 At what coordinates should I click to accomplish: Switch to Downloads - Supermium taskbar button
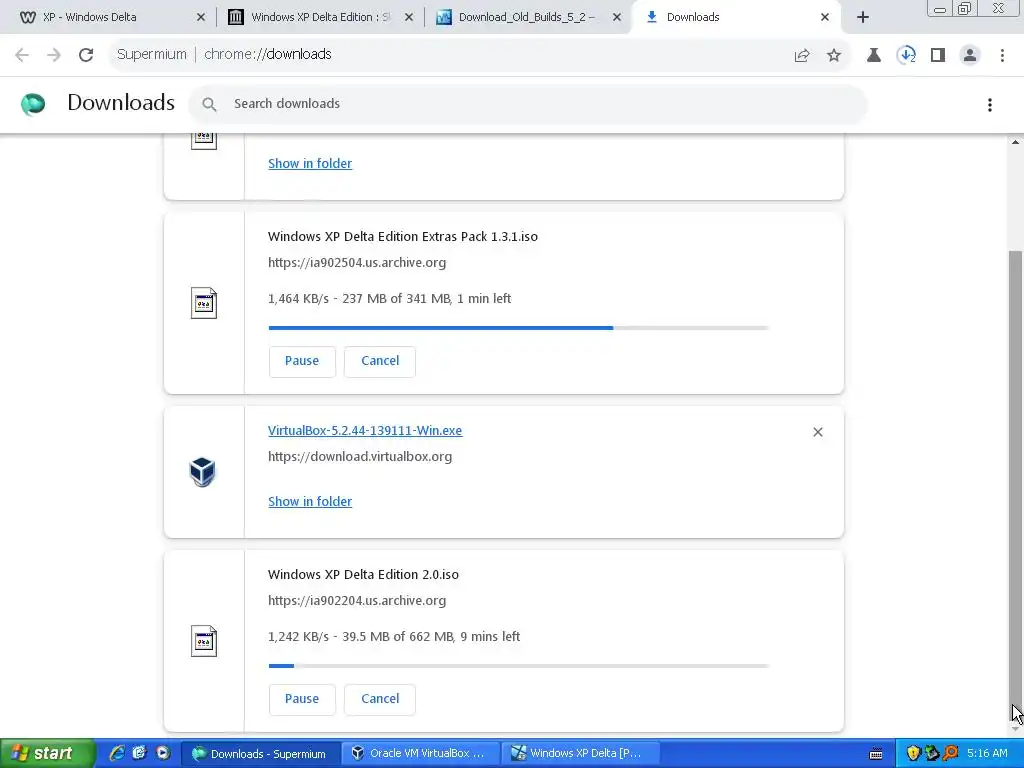261,754
